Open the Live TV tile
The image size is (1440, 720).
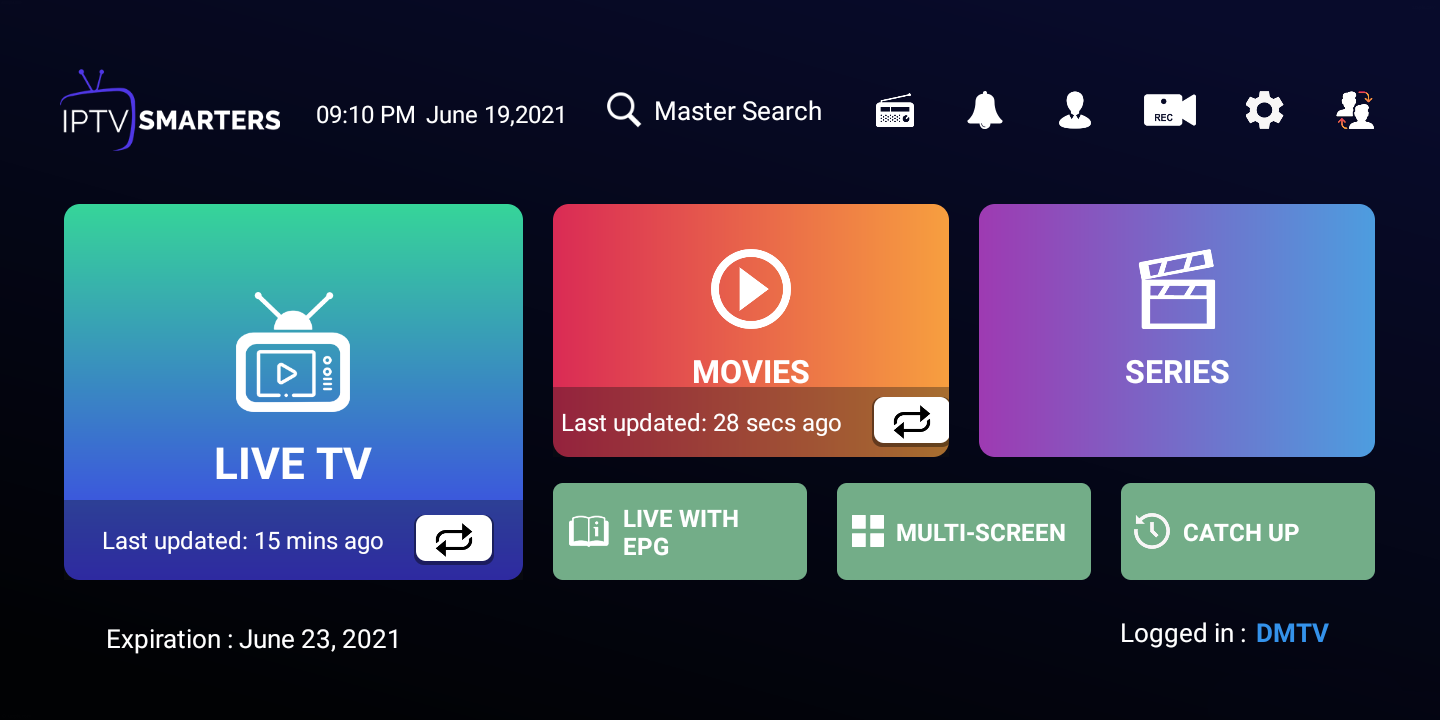[x=293, y=370]
